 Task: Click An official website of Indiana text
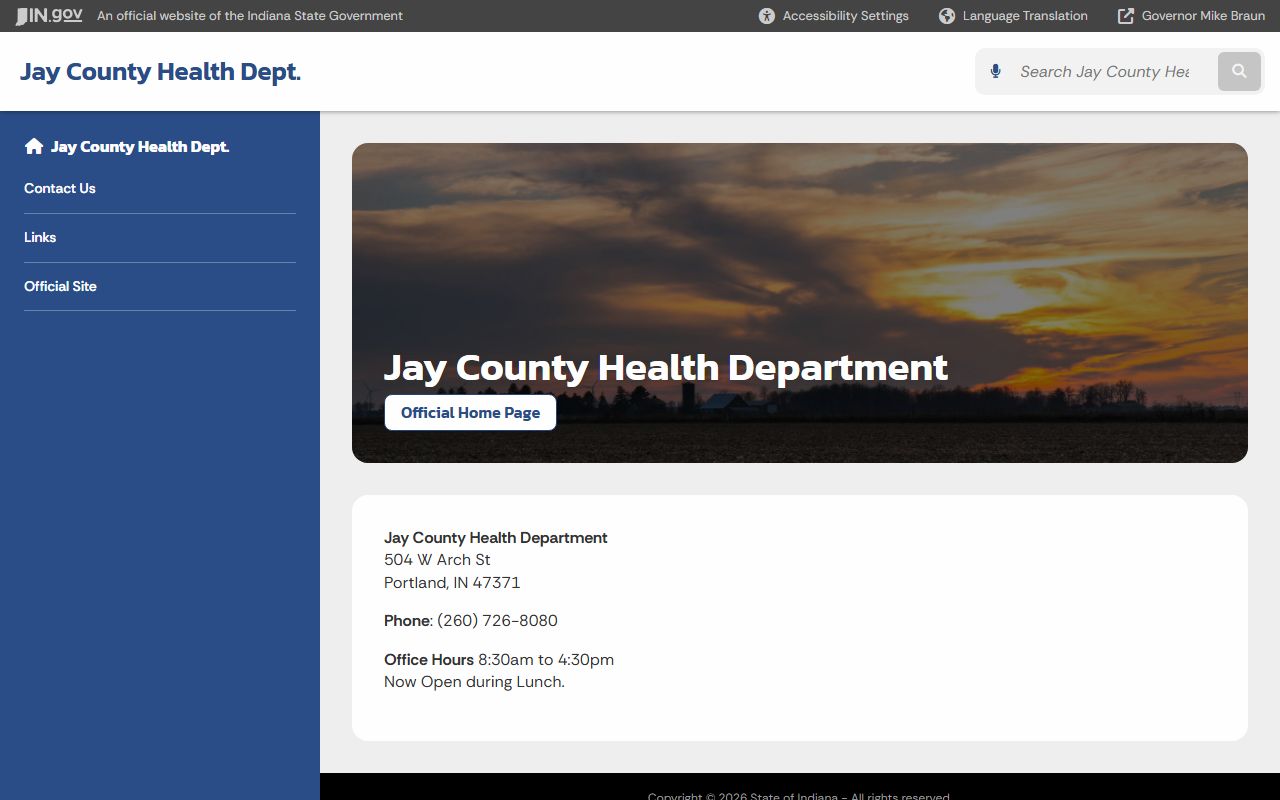[250, 16]
